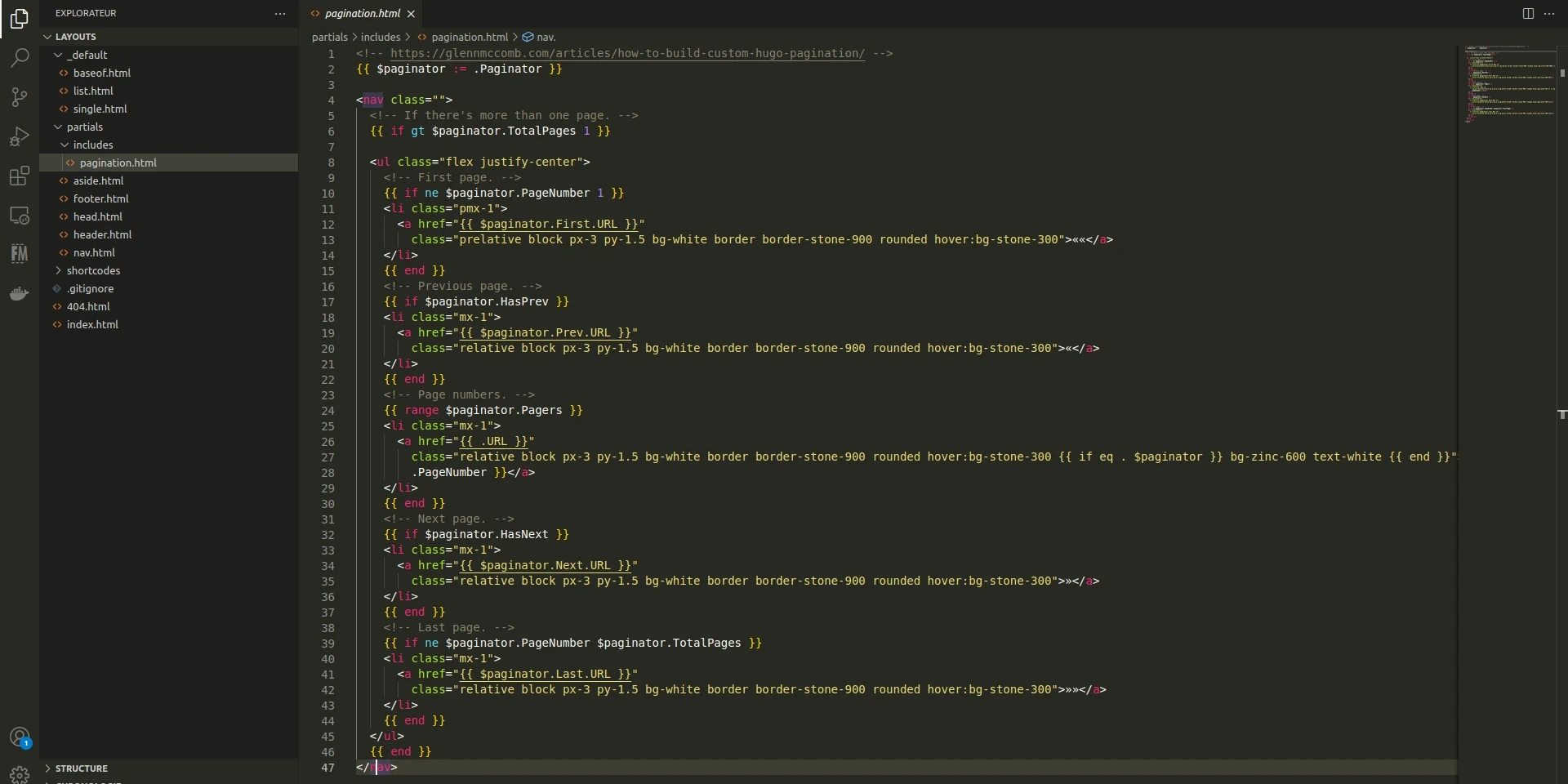The image size is (1568, 784).
Task: Follow the $paginator.Last.URL href link
Action: pos(546,675)
